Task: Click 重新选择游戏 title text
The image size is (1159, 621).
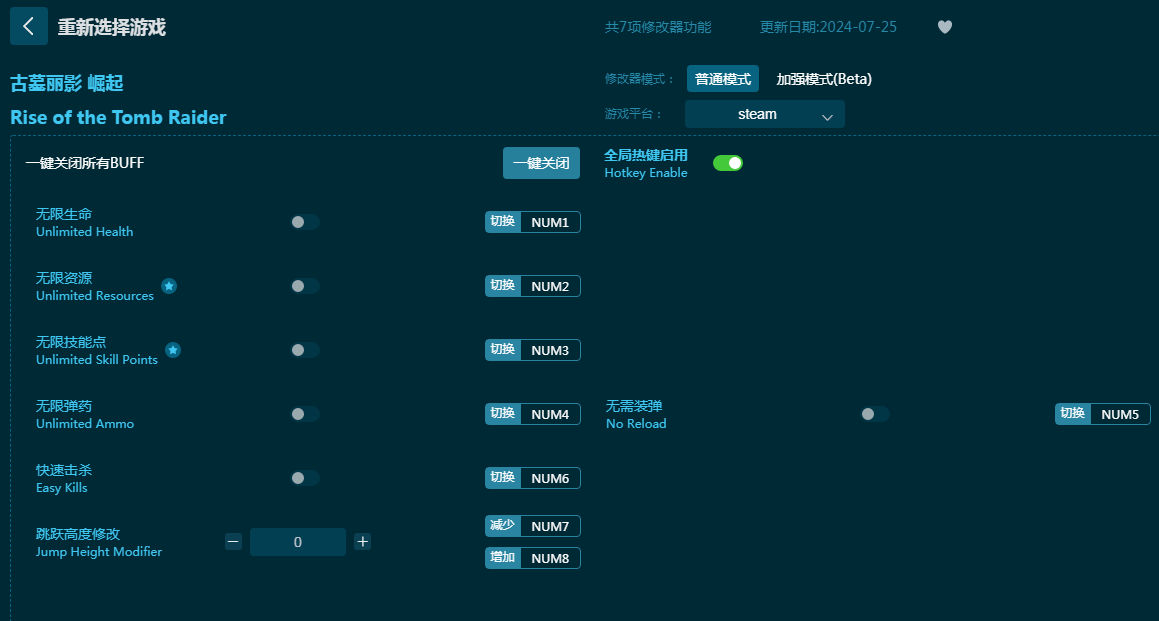Action: pyautogui.click(x=112, y=27)
